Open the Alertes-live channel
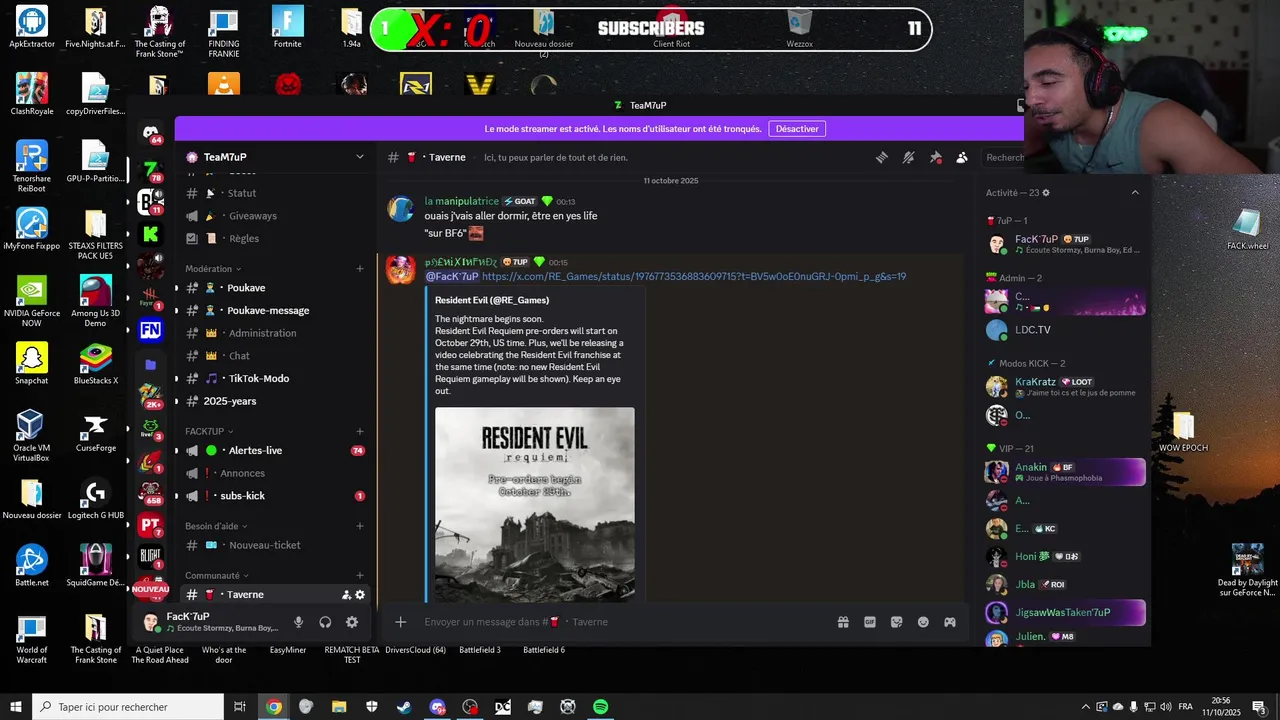Image resolution: width=1280 pixels, height=720 pixels. coord(274,451)
